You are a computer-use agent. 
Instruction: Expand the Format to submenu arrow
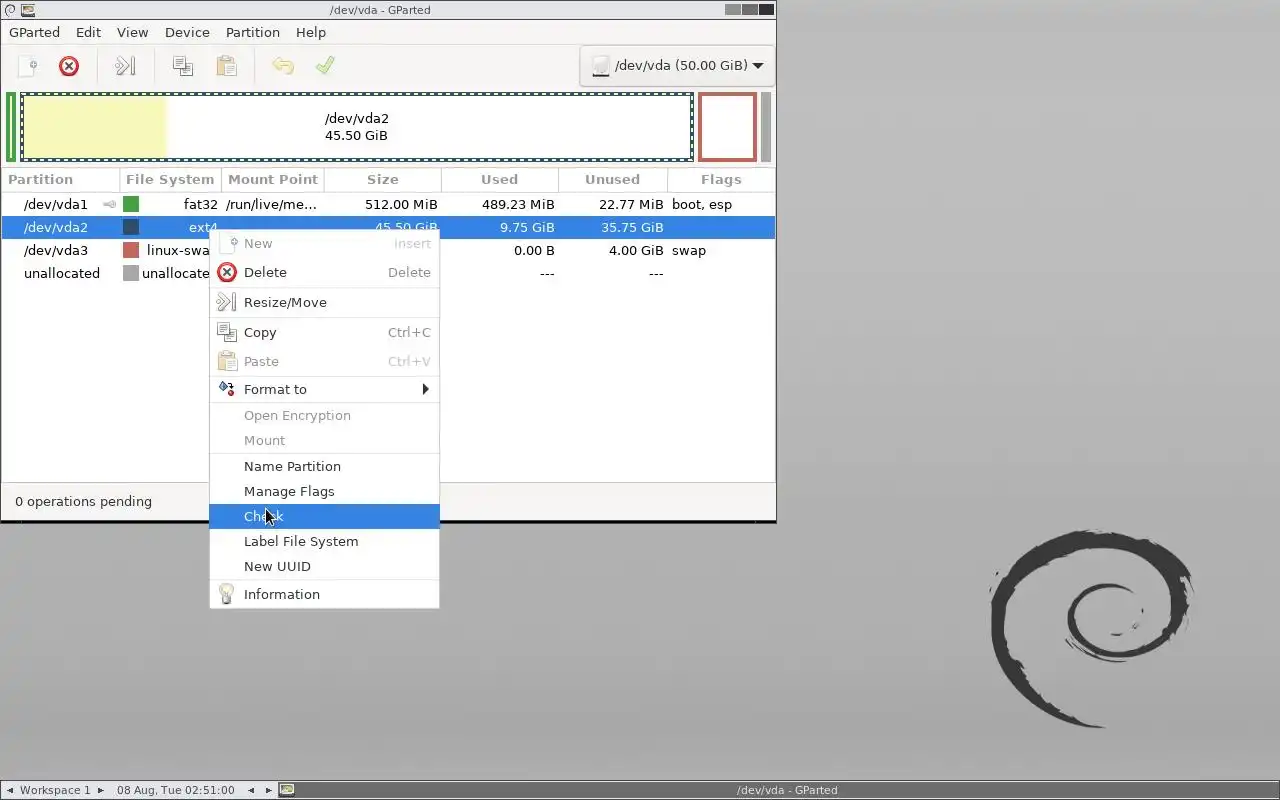click(425, 389)
